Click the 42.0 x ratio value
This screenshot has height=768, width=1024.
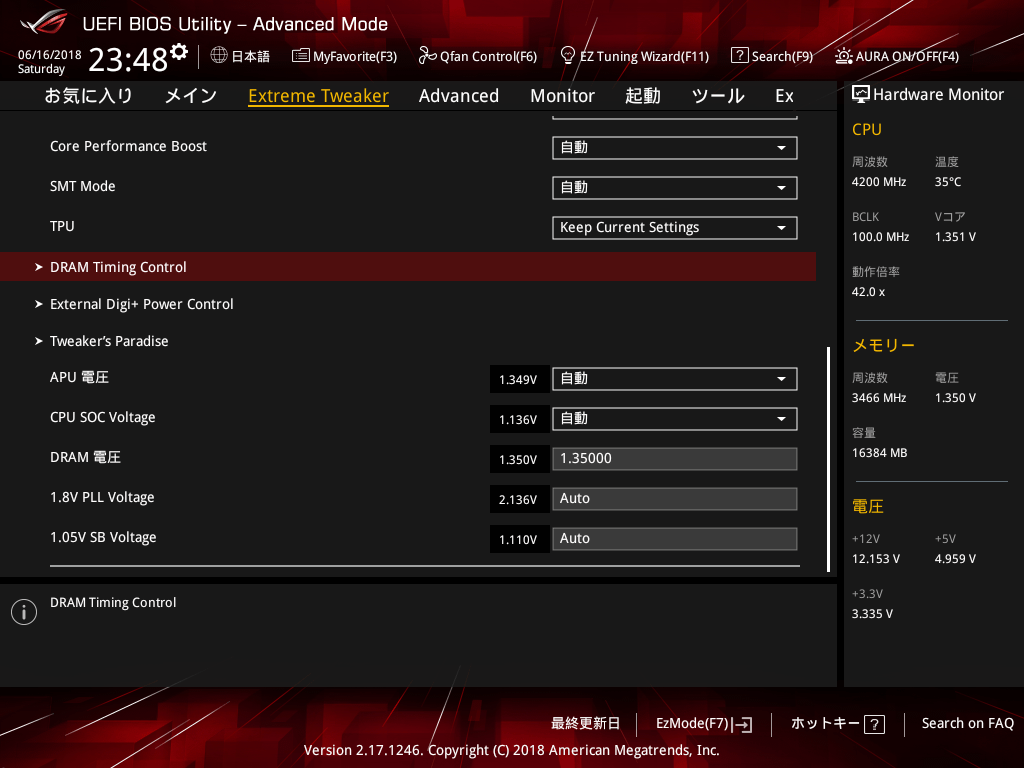[x=869, y=292]
